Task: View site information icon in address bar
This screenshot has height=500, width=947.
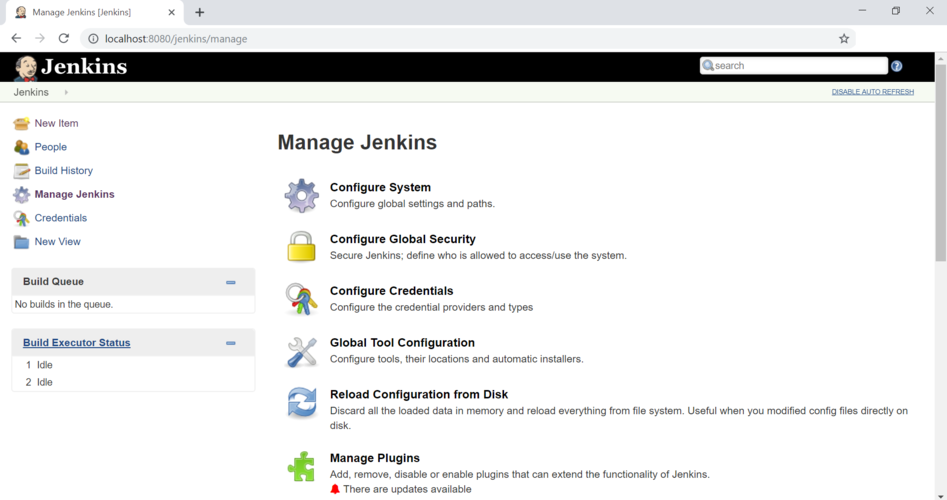Action: coord(93,39)
